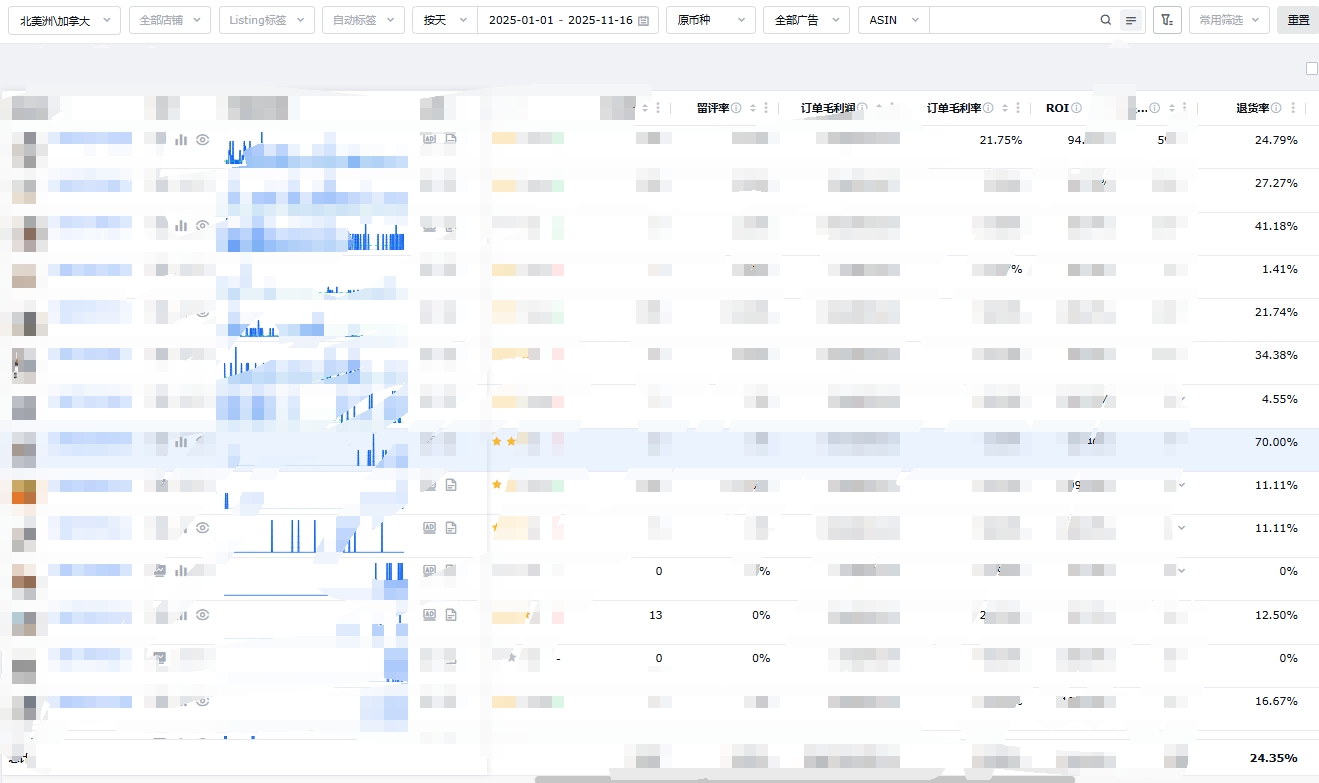Viewport: 1319px width, 783px height.
Task: Click the column menu dots beside 留评率
Action: coord(766,108)
